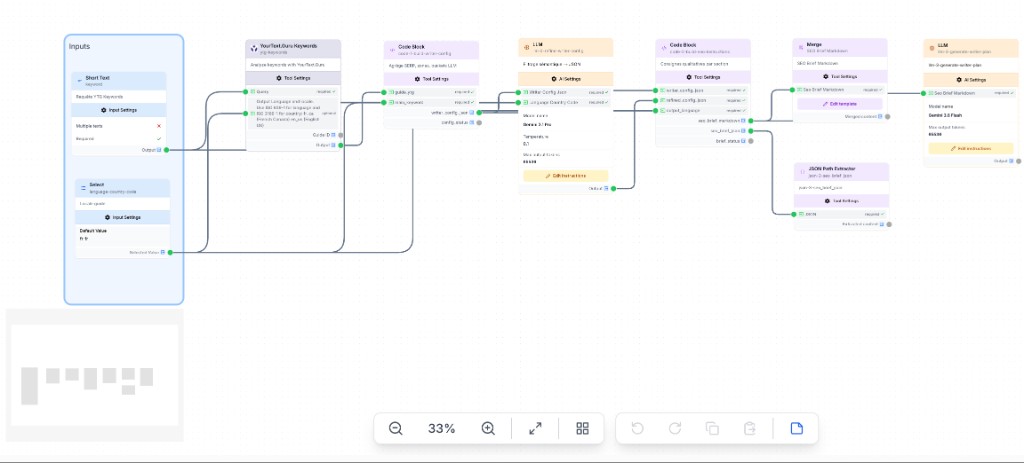Redo the last canvas action

tap(675, 428)
